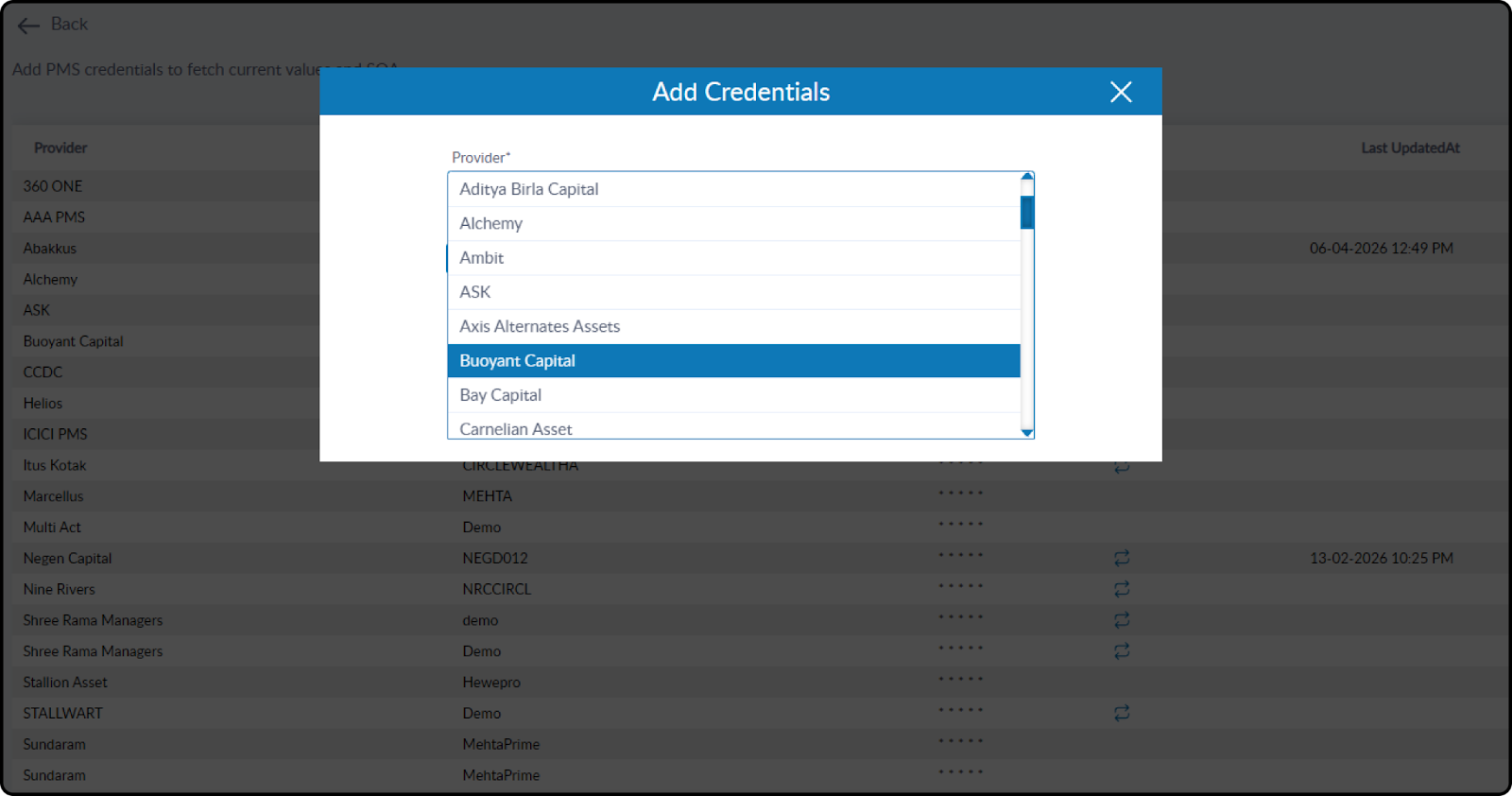Click the NEGD012 username cell
1512x796 pixels.
495,559
